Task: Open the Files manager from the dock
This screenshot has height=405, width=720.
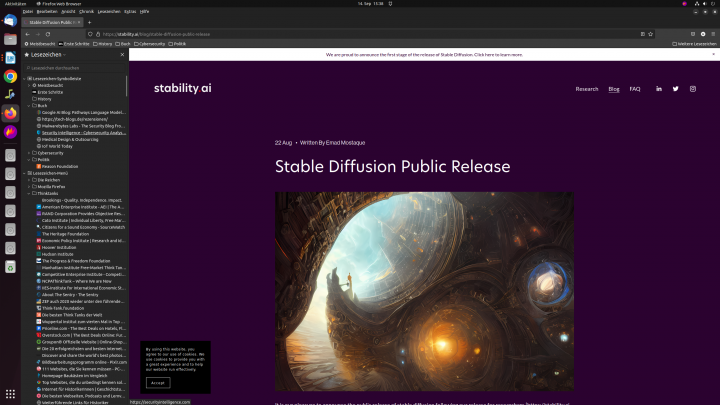Action: 10,39
